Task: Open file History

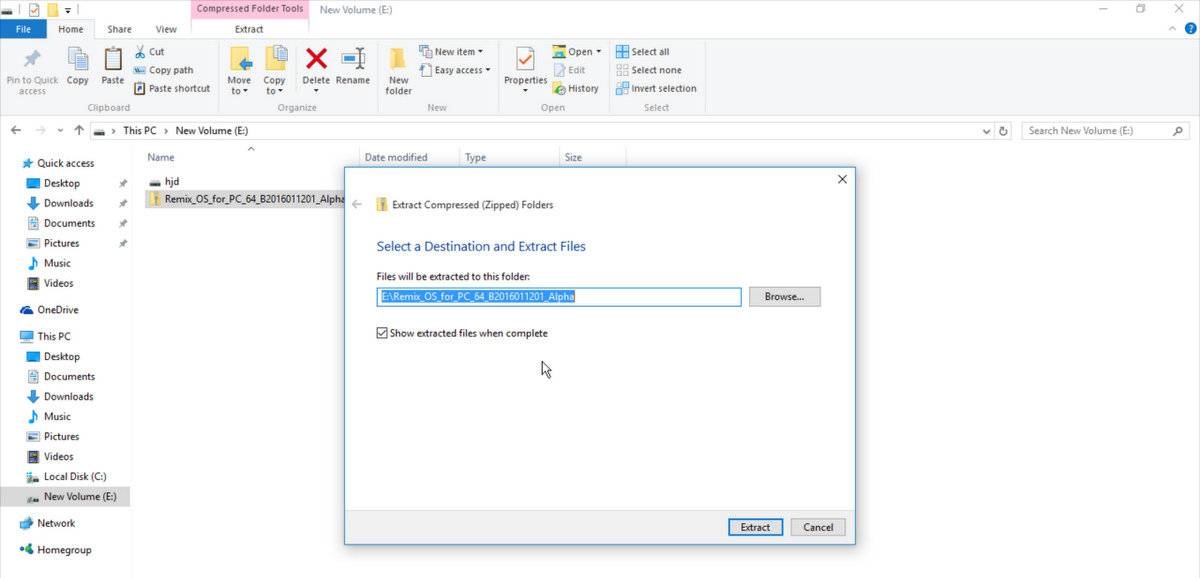Action: click(575, 88)
